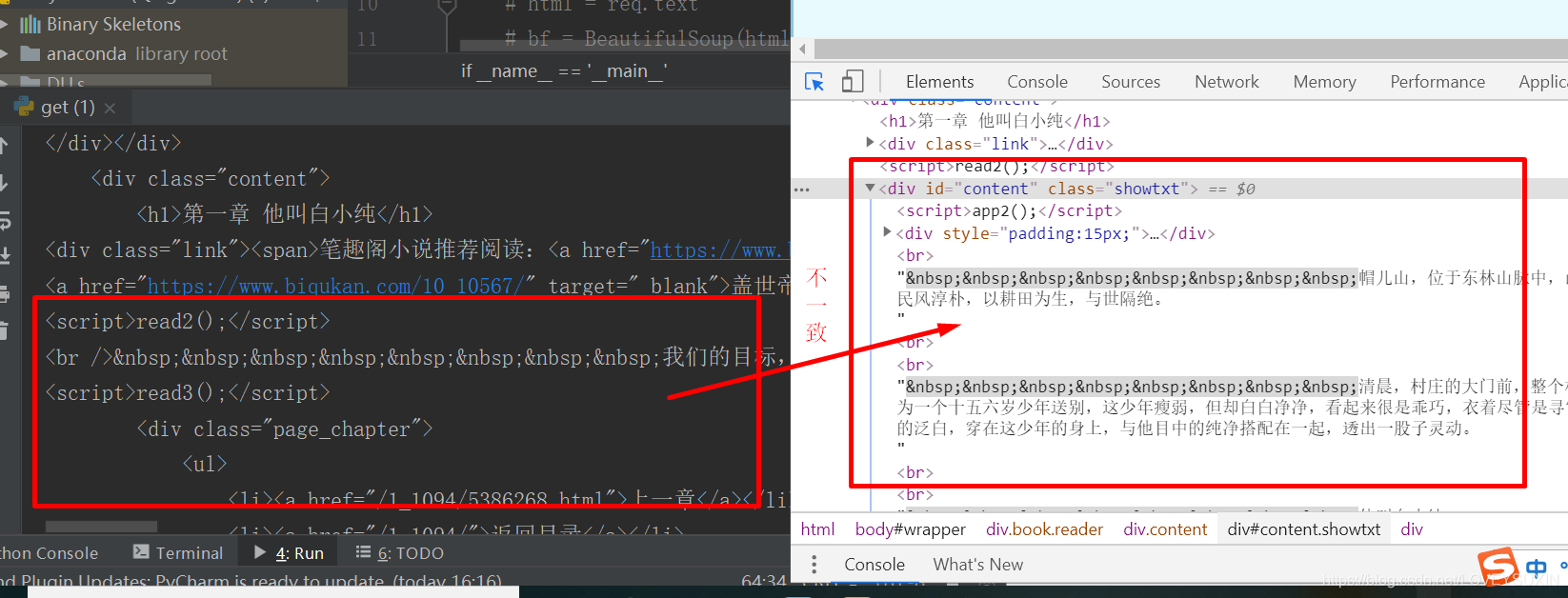Open the Network tab
Viewport: 1568px width, 598px height.
point(1227,82)
